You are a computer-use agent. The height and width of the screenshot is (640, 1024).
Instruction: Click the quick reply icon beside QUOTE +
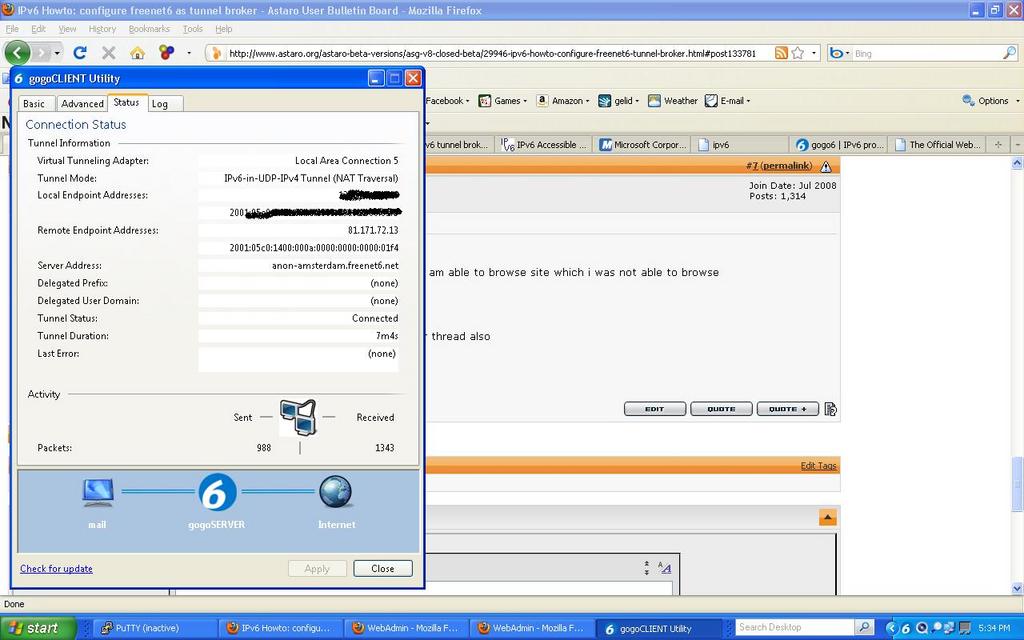[831, 409]
